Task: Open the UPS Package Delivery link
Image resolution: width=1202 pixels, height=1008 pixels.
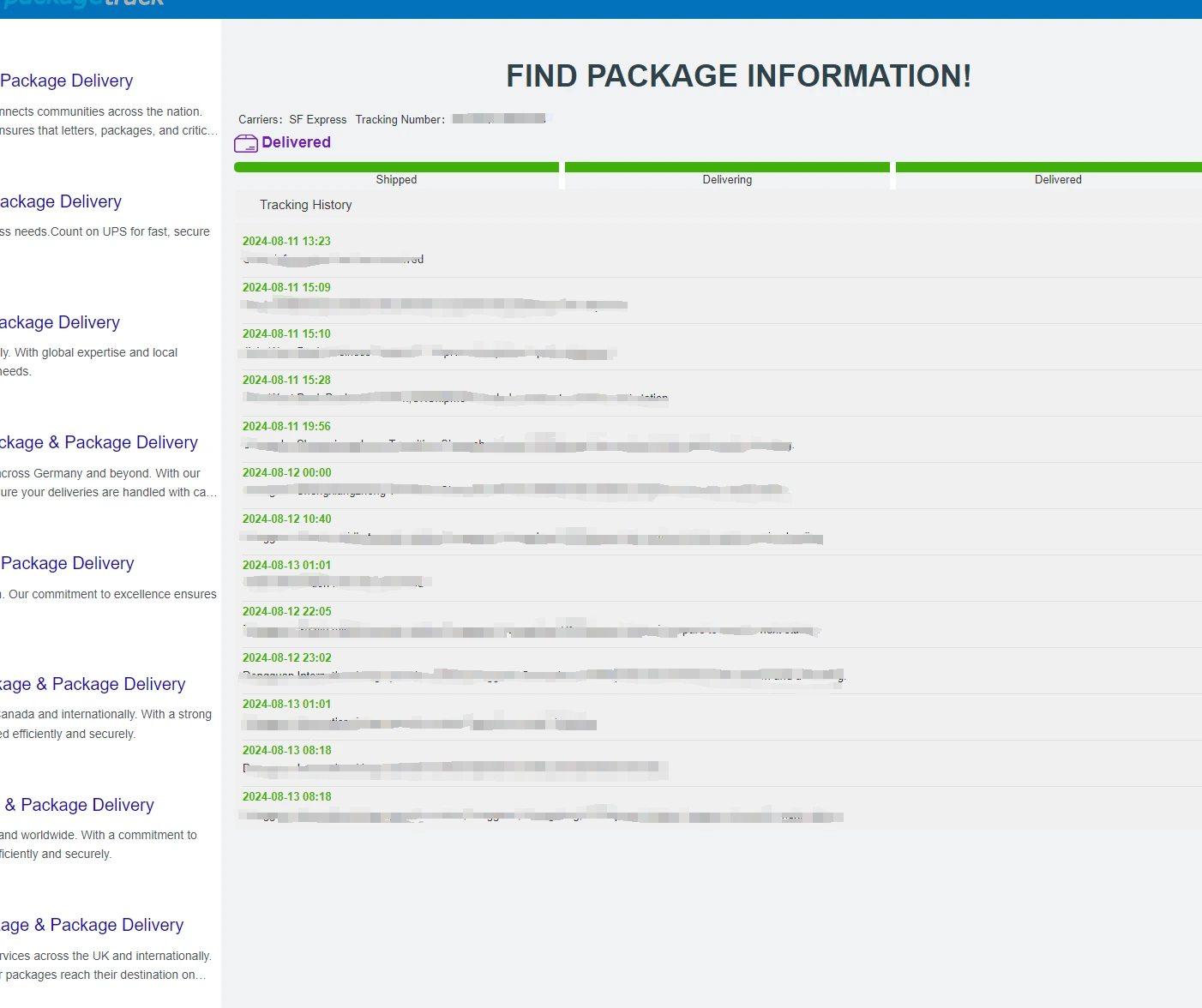Action: click(x=61, y=201)
